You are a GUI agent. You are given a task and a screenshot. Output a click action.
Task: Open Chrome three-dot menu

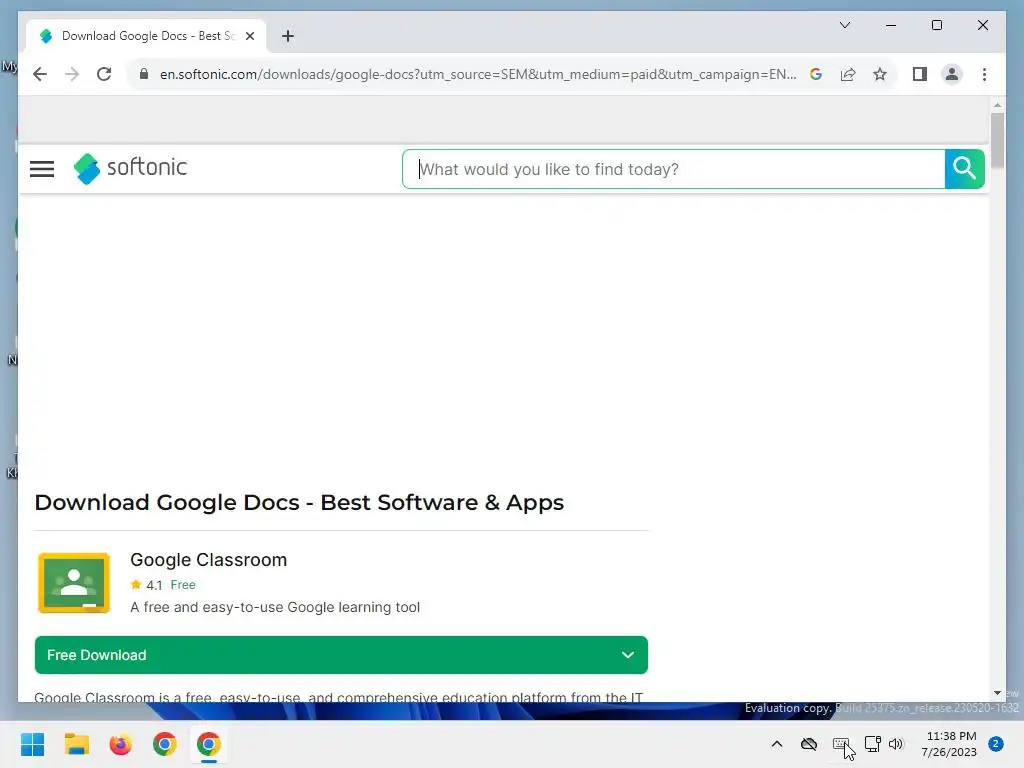click(x=984, y=74)
